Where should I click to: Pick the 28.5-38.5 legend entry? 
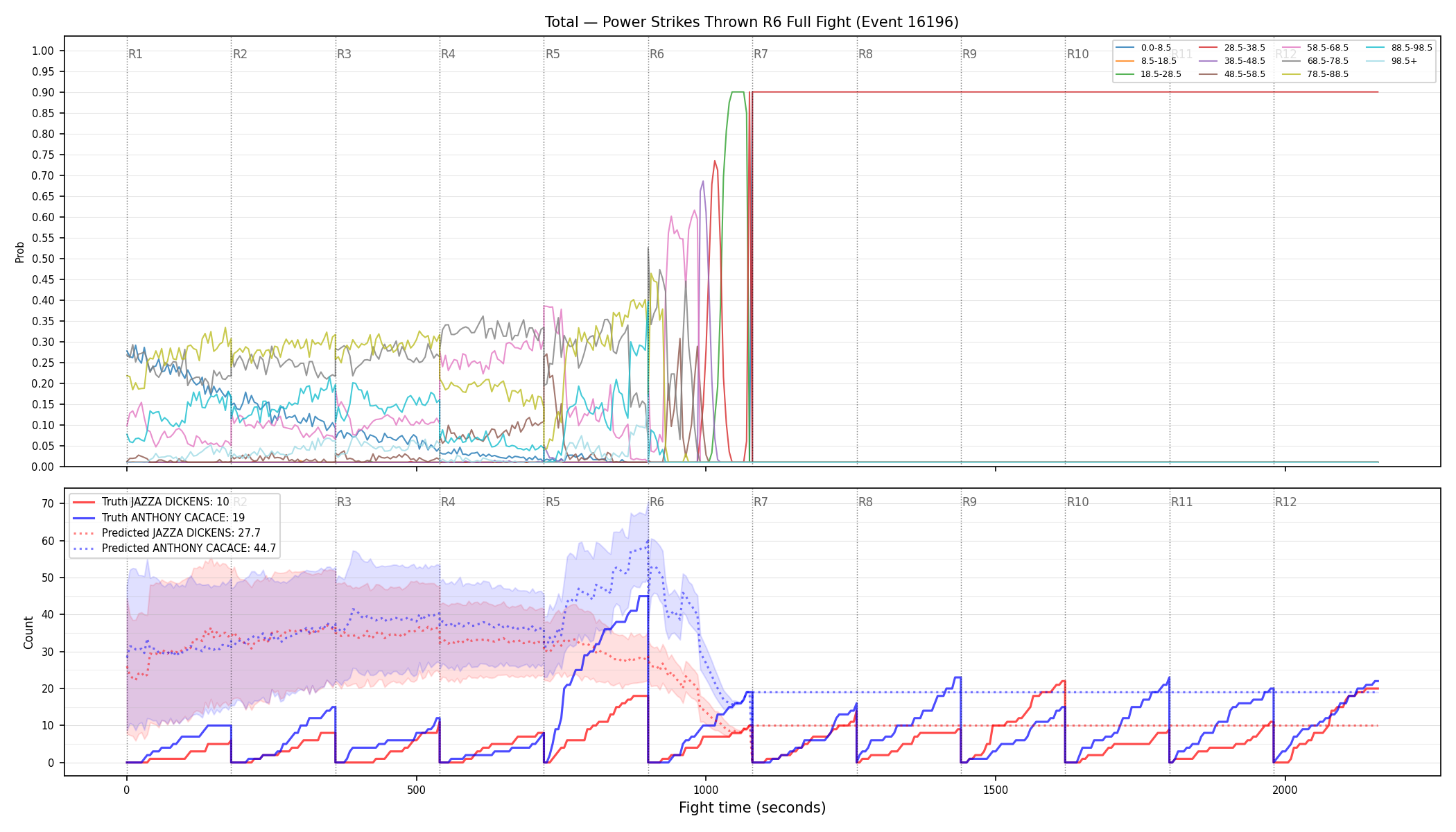[x=1231, y=48]
